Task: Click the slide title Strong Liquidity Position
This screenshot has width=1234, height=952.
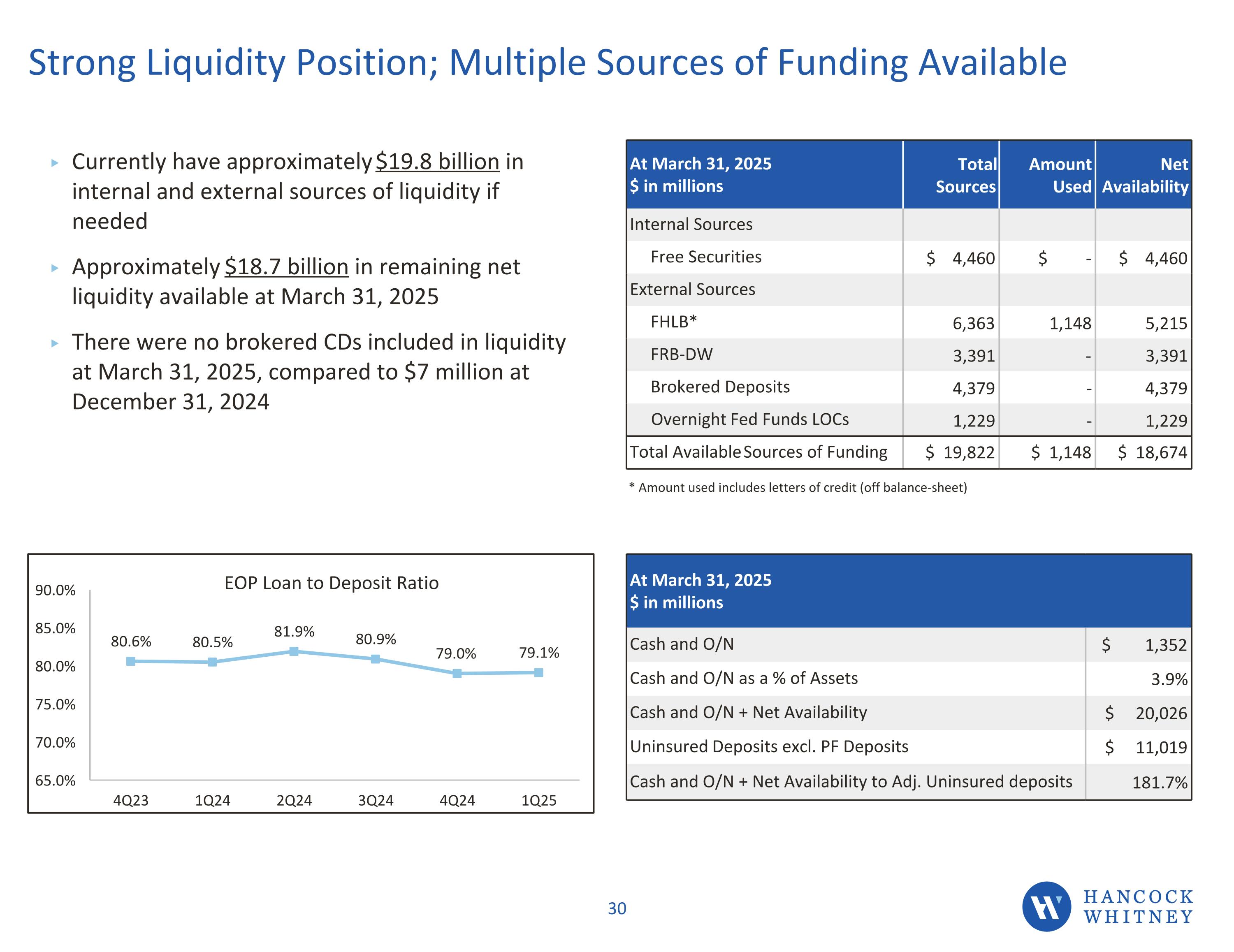Action: (x=547, y=62)
